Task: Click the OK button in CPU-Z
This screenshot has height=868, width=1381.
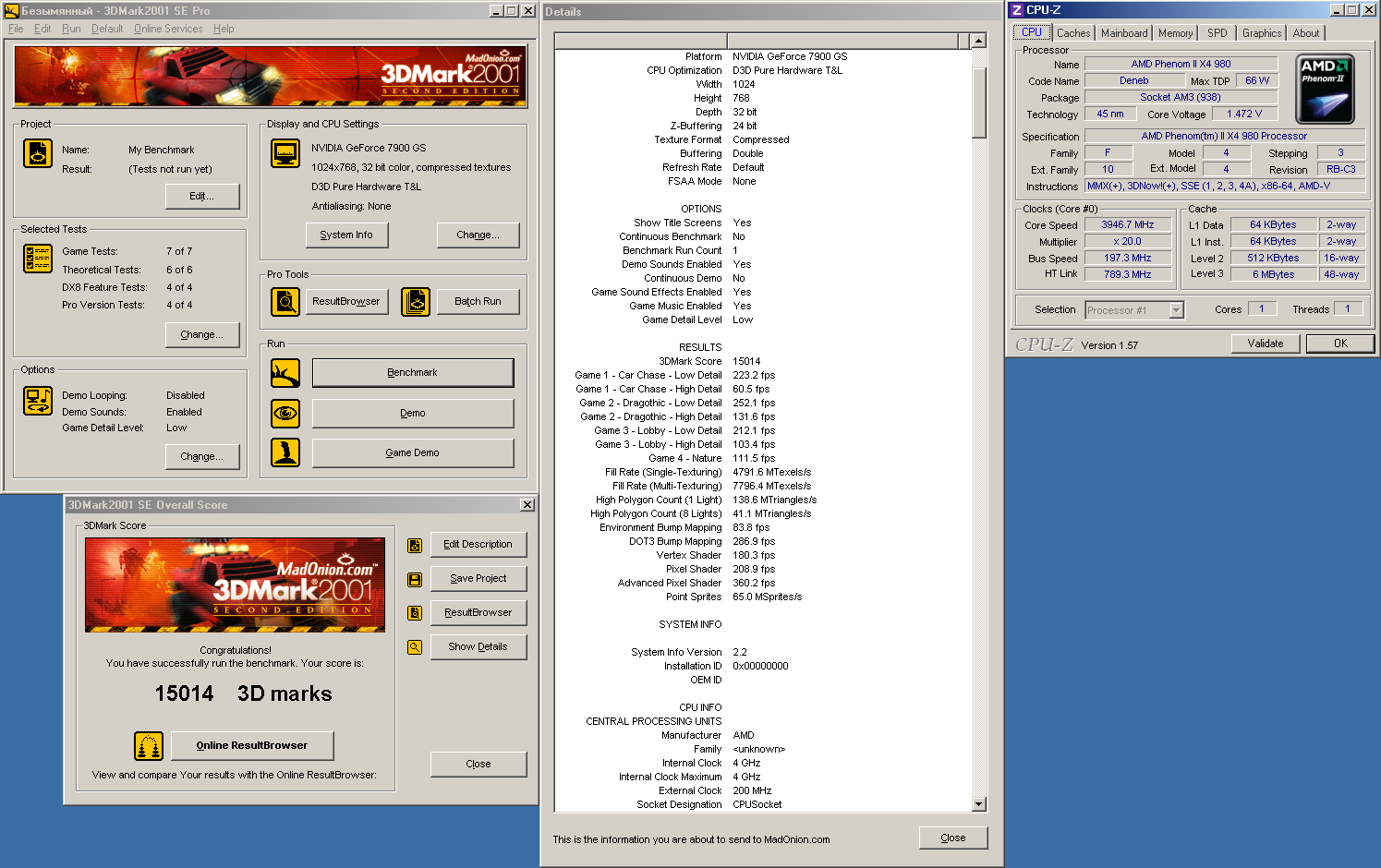Action: [x=1340, y=344]
